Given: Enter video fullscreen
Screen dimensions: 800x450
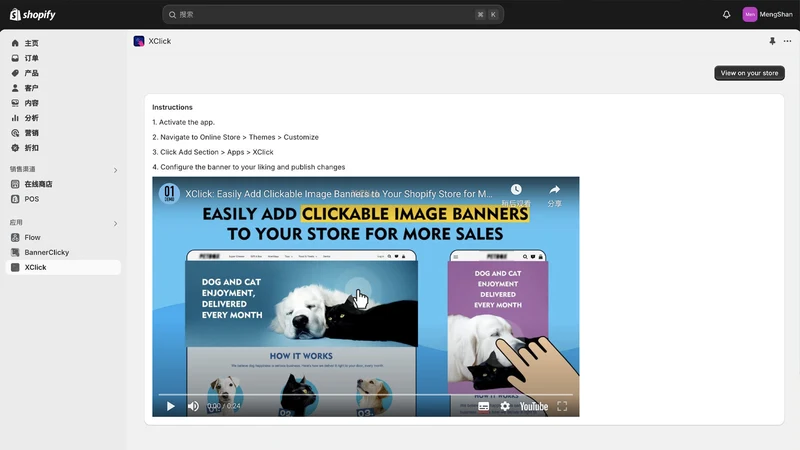Looking at the screenshot, I should point(562,407).
